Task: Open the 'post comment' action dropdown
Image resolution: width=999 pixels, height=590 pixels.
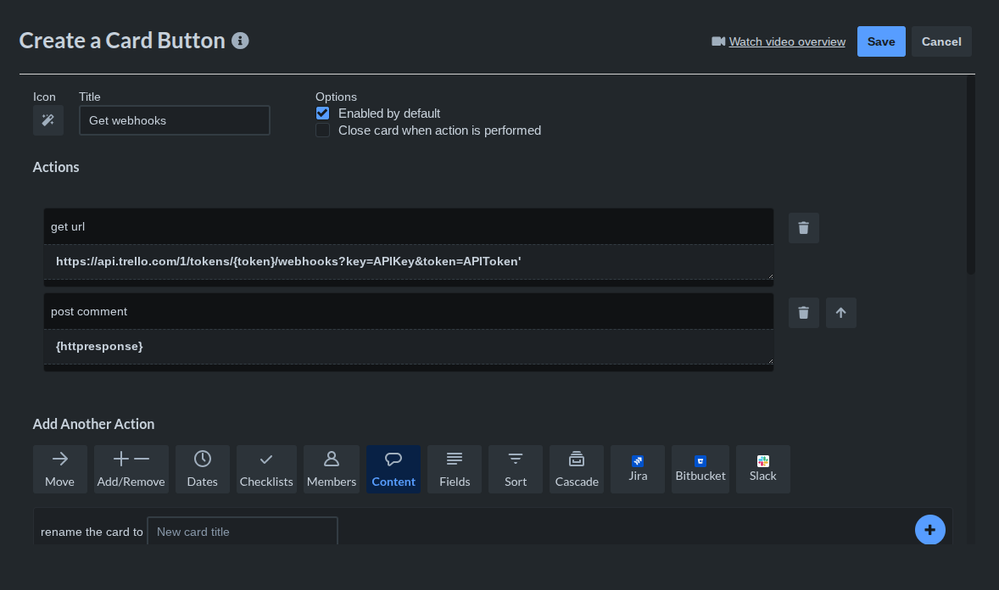Action: pyautogui.click(x=407, y=311)
